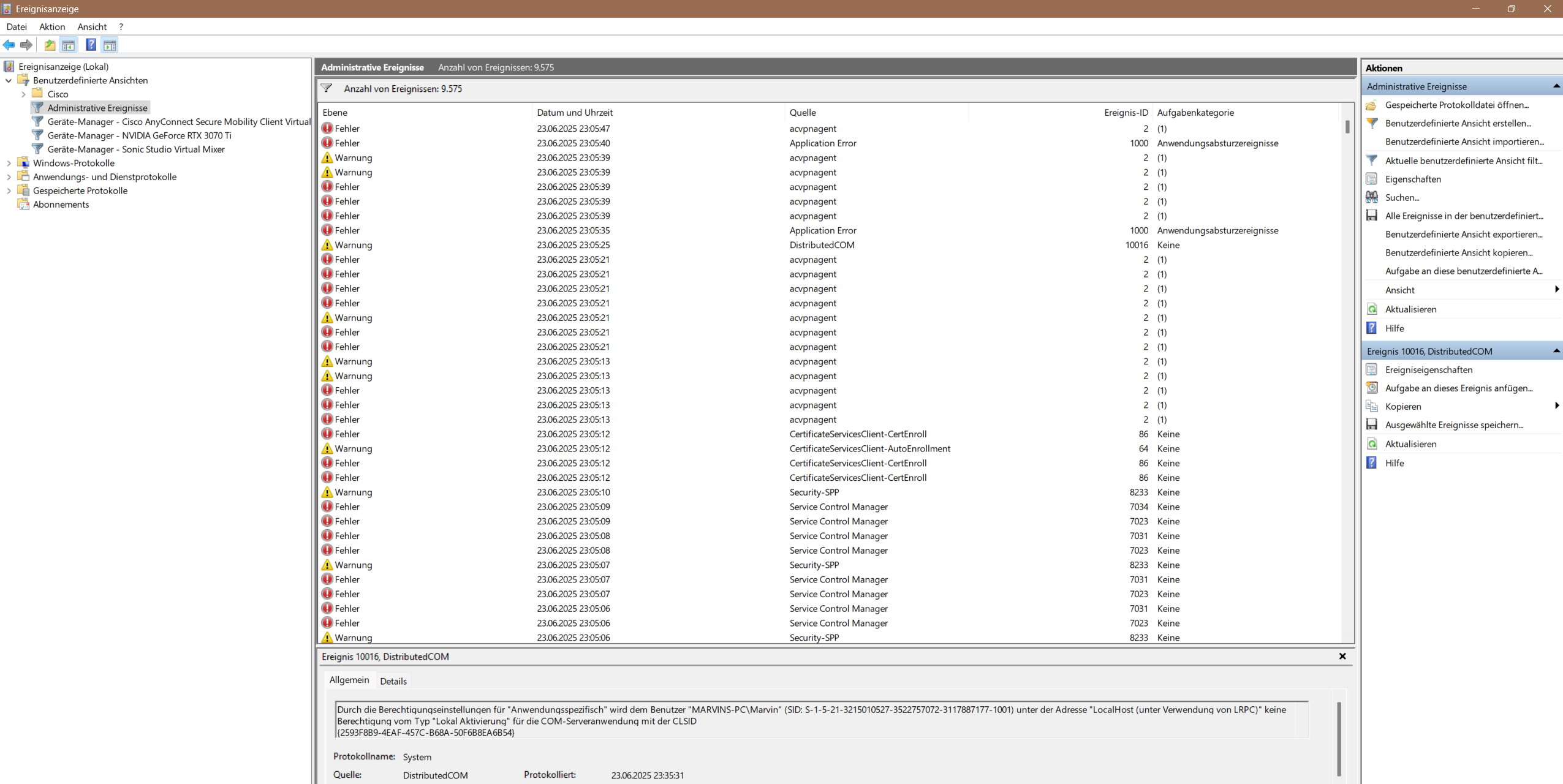Screen dimensions: 1563x784
Task: Click Ereigniseigenschaften icon in actions pane
Action: (1372, 369)
